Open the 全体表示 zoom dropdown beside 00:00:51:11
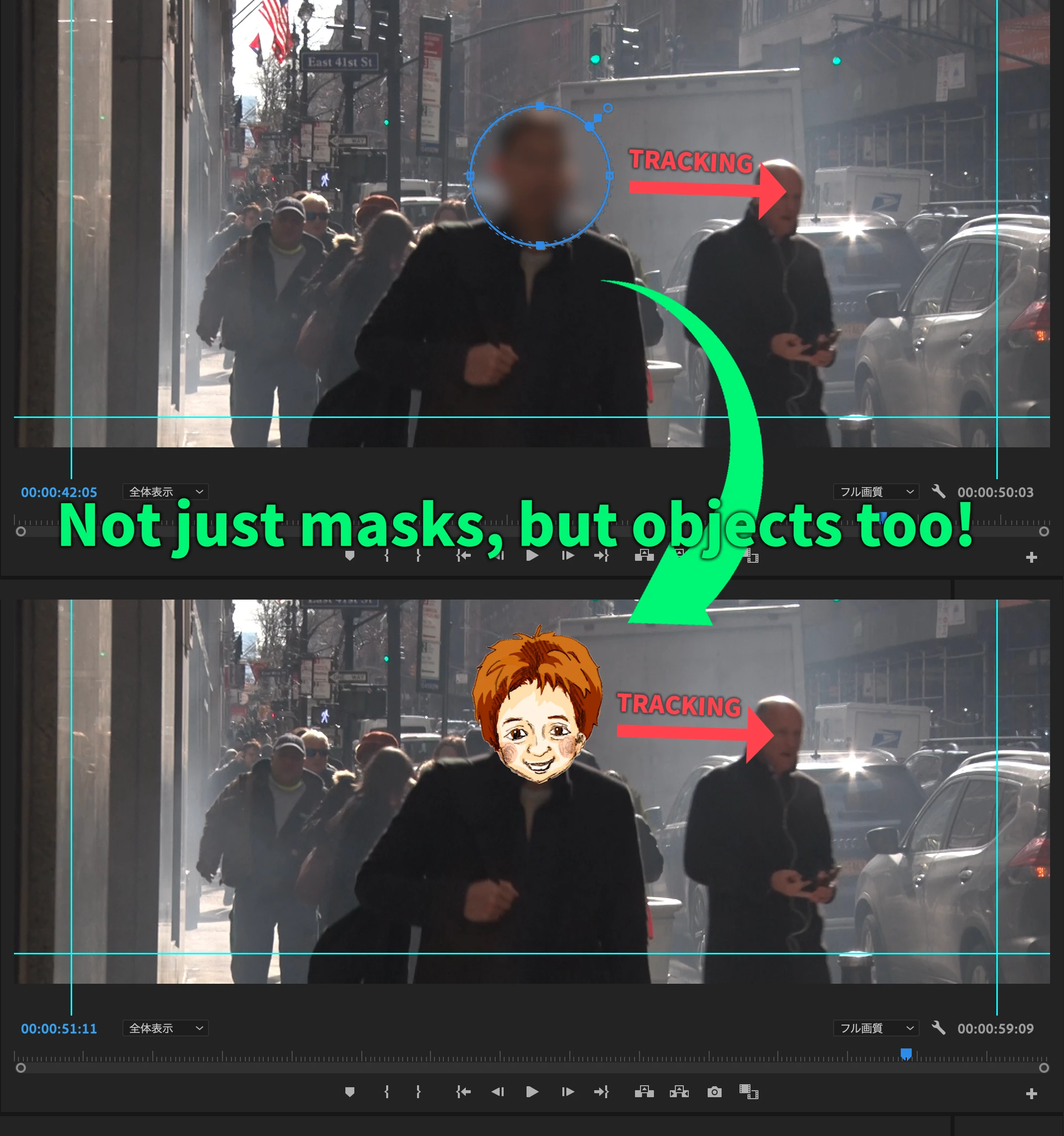This screenshot has width=1064, height=1136. coord(165,1028)
